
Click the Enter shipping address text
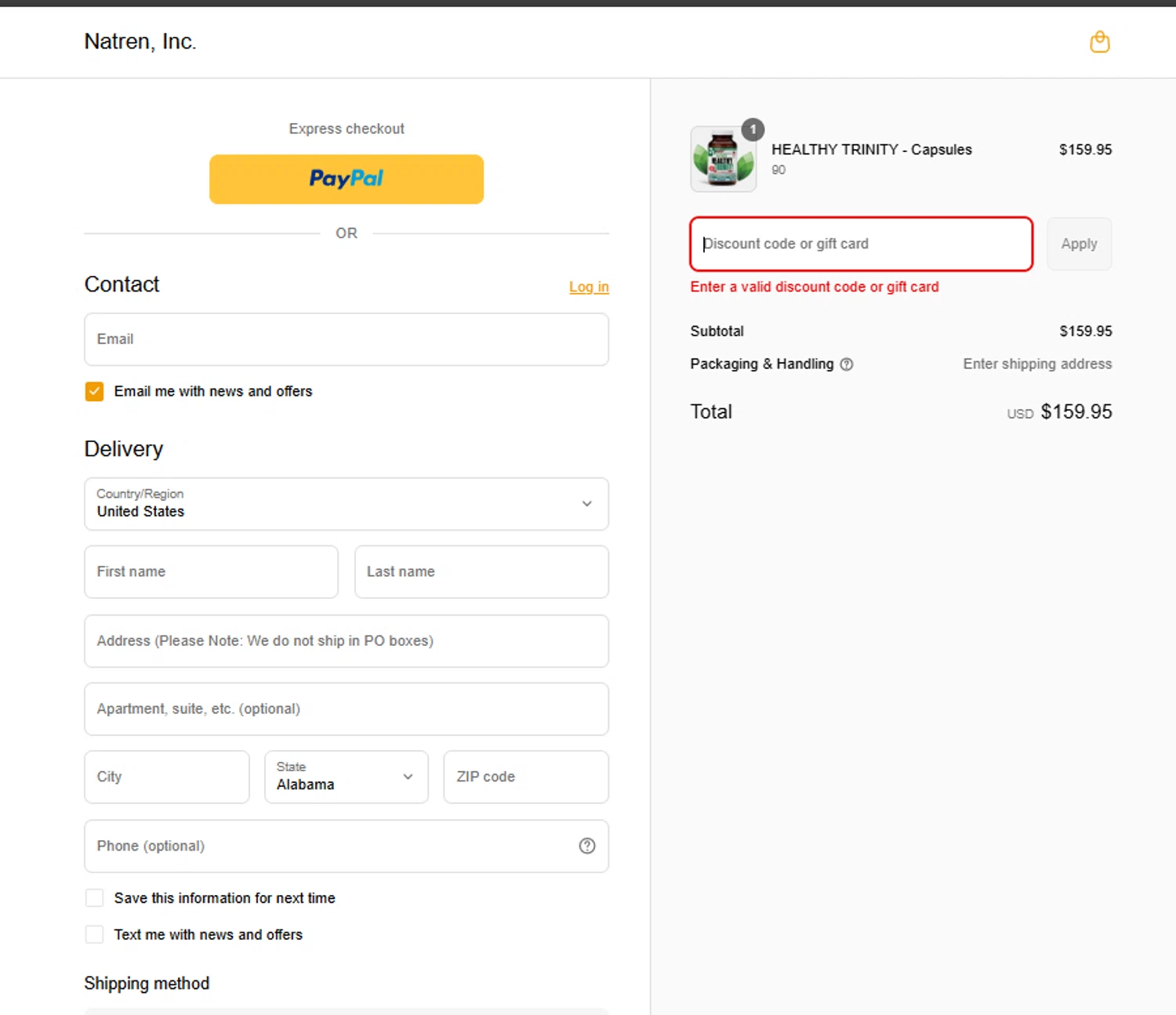(x=1037, y=364)
